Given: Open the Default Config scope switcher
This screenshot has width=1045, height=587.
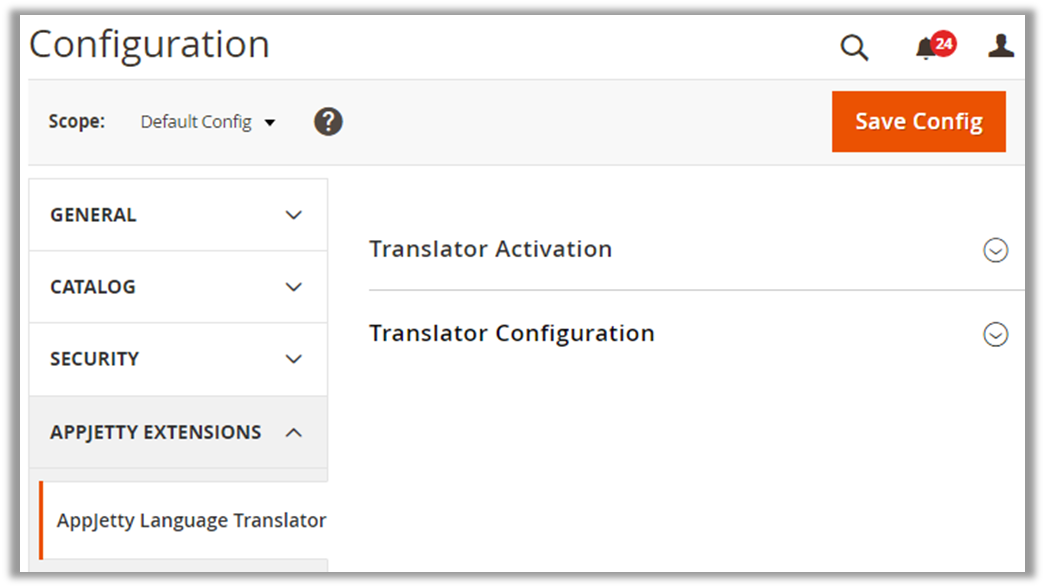Looking at the screenshot, I should click(197, 122).
